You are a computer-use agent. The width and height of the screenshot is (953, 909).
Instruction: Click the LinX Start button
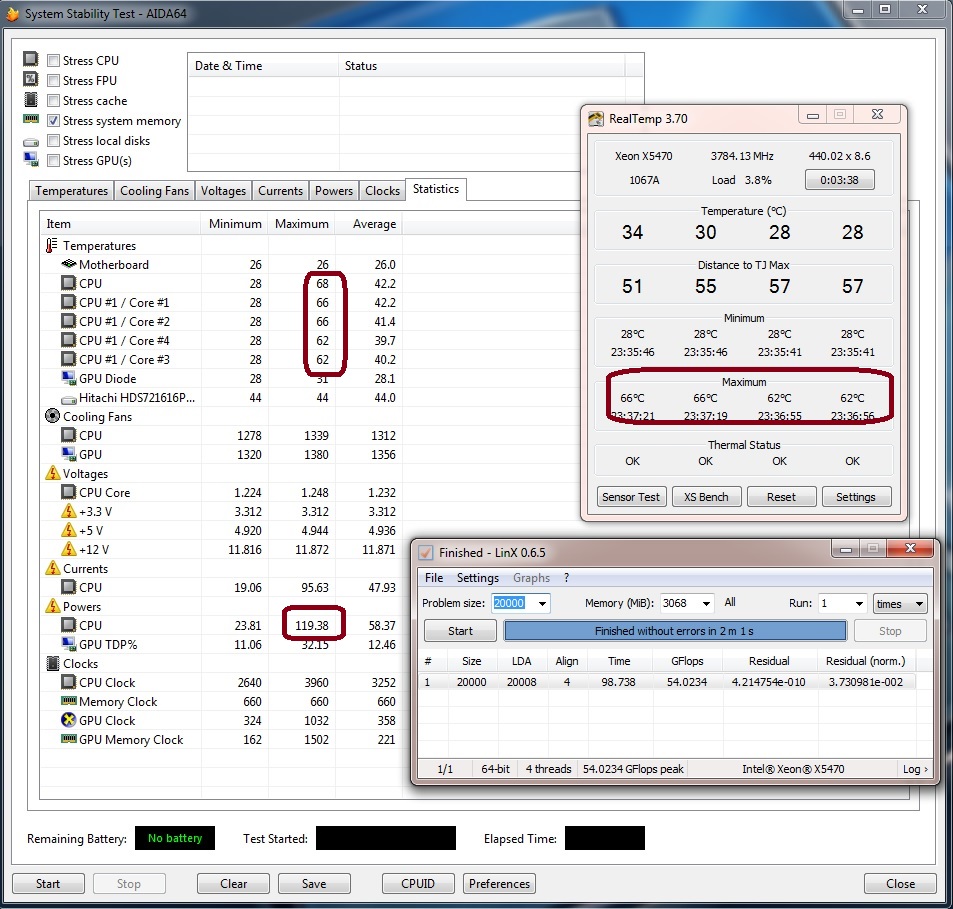coord(460,631)
